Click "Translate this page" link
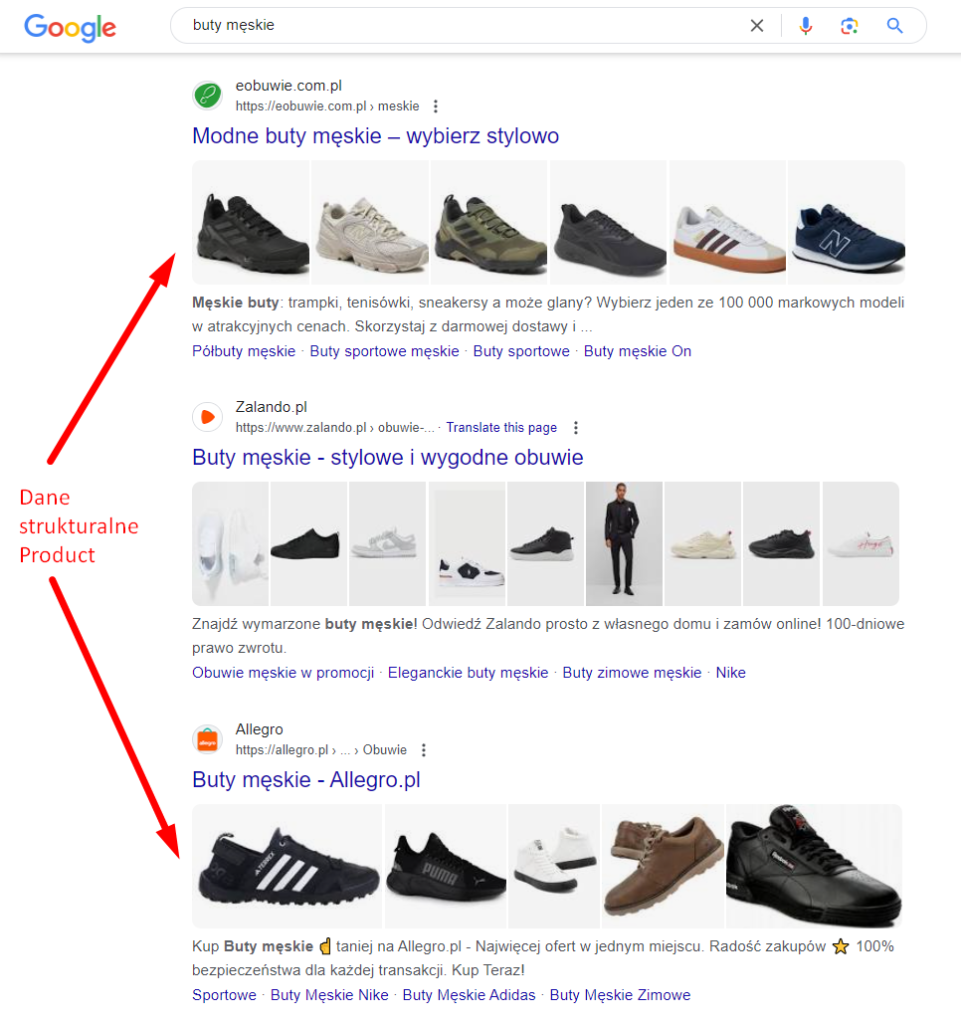 pos(501,428)
